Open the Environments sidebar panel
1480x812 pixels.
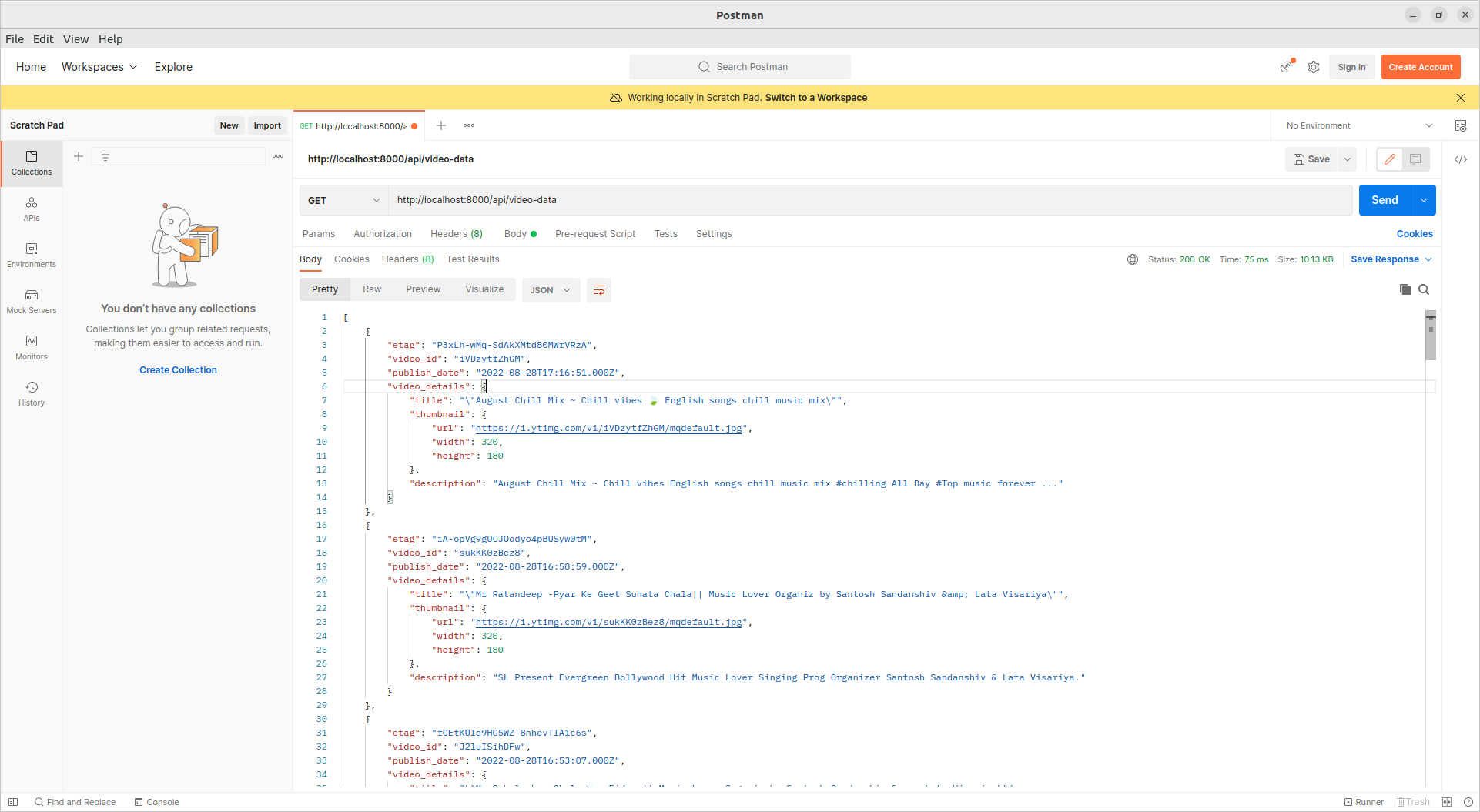[32, 256]
